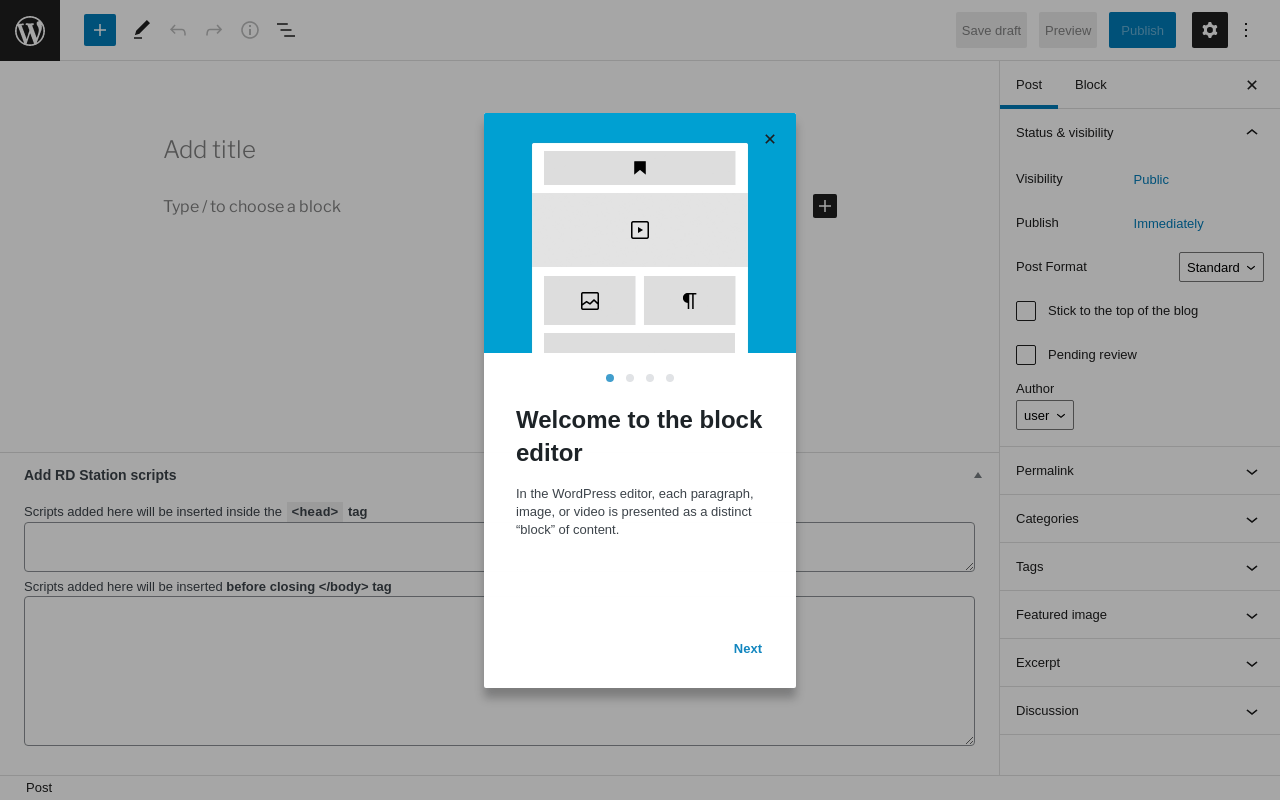Click the Undo arrow icon
1280x800 pixels.
click(x=178, y=30)
